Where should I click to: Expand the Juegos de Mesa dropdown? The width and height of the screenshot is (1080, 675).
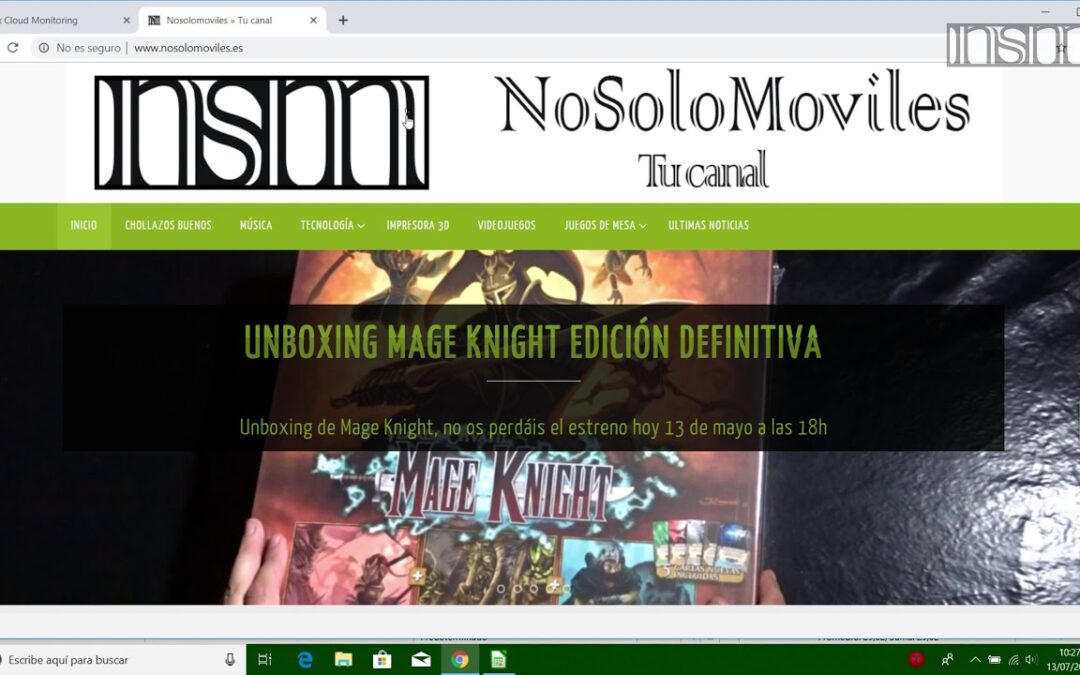[605, 225]
